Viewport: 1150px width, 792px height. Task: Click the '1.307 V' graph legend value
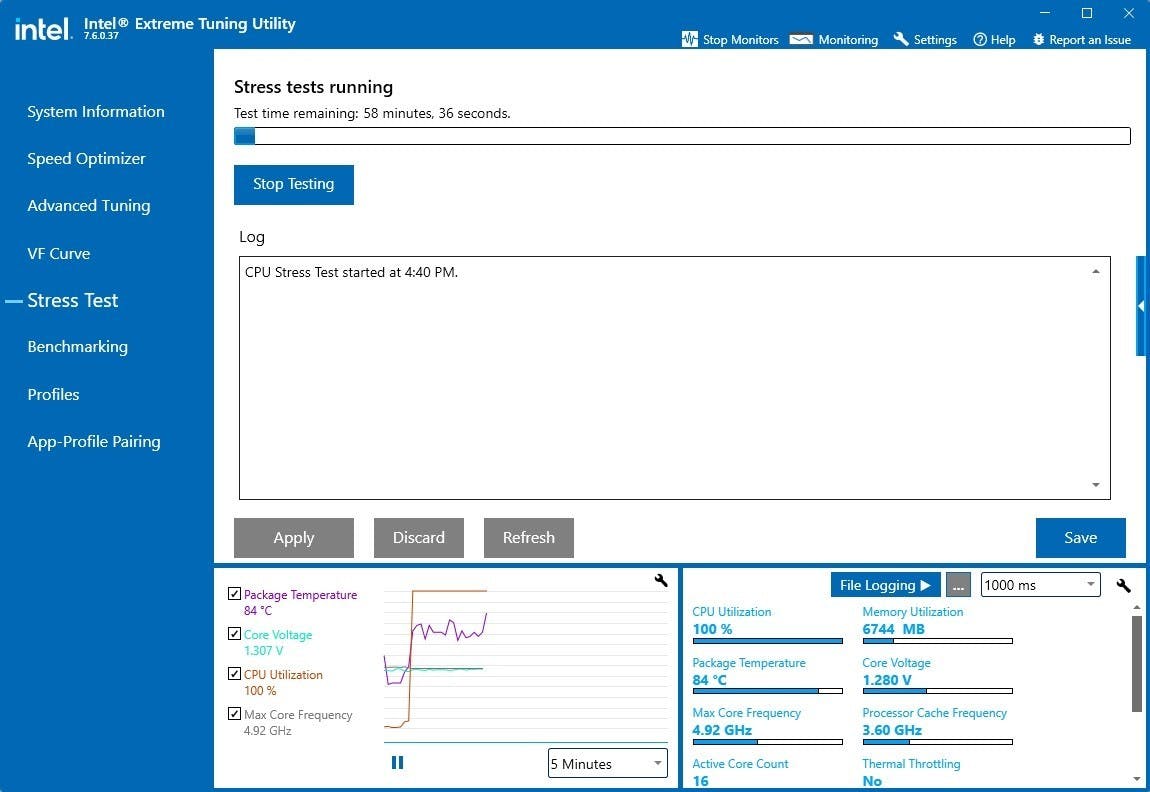[263, 650]
